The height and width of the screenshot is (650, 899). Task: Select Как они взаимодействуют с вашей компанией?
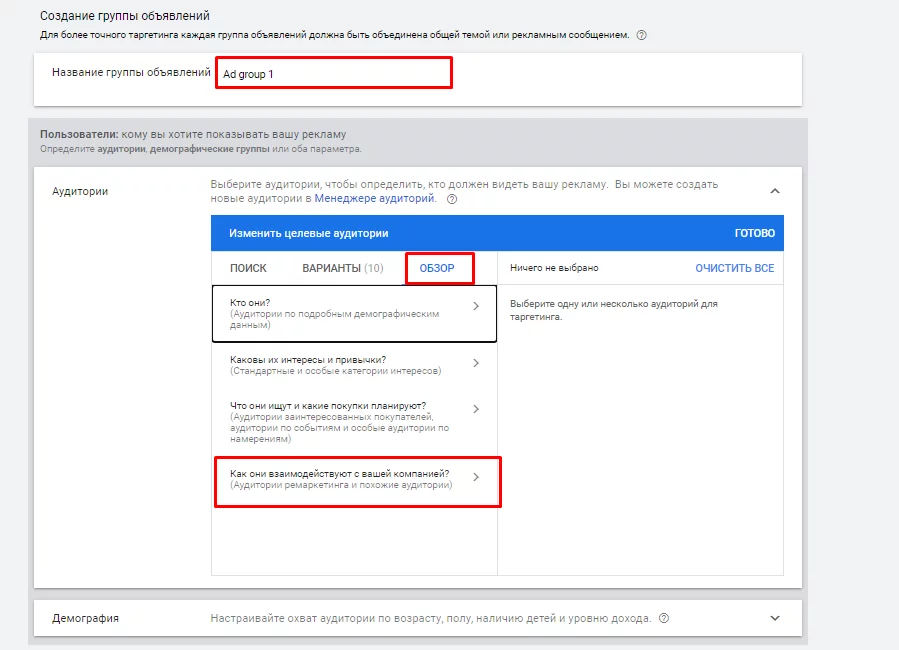coord(358,482)
